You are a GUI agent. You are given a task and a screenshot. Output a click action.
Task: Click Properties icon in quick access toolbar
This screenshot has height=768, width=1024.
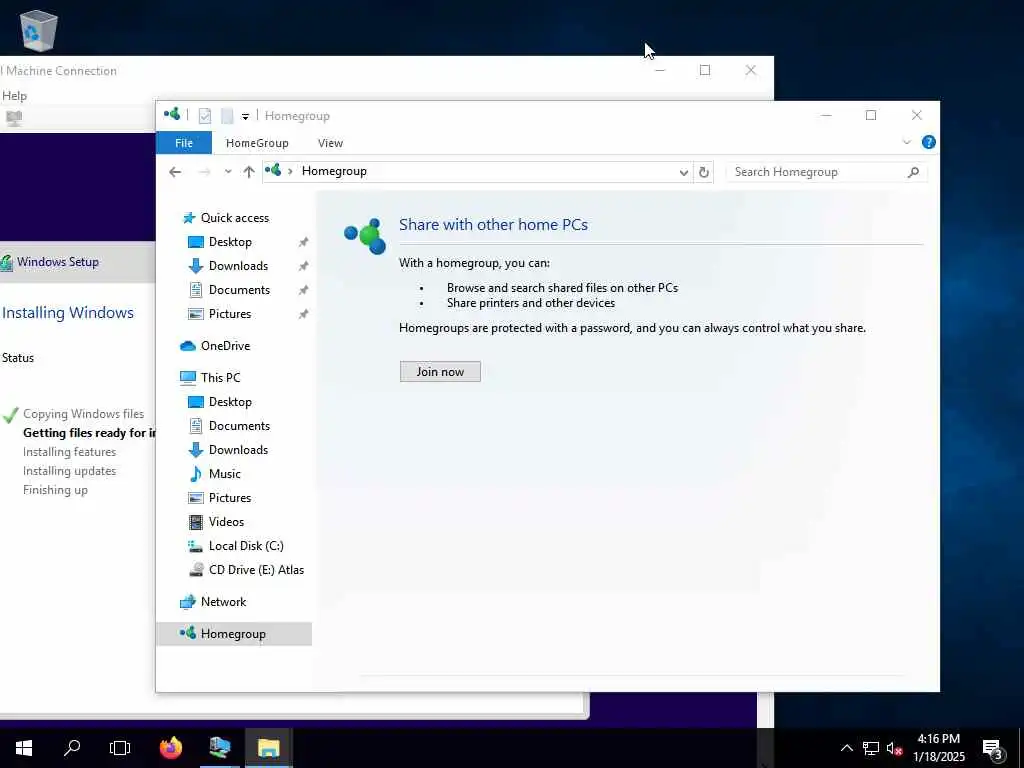204,116
